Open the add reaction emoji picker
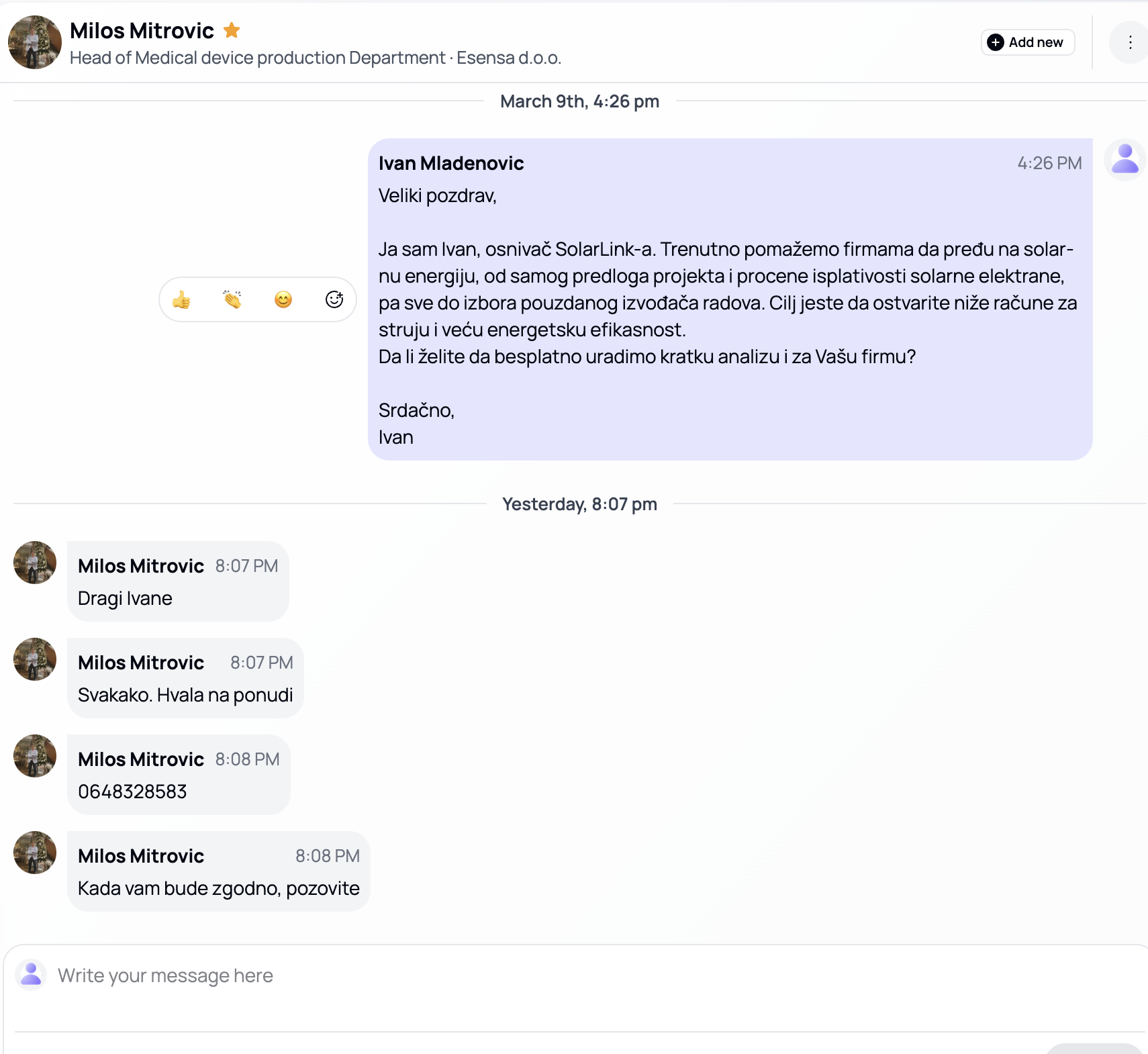The image size is (1148, 1054). (x=334, y=299)
